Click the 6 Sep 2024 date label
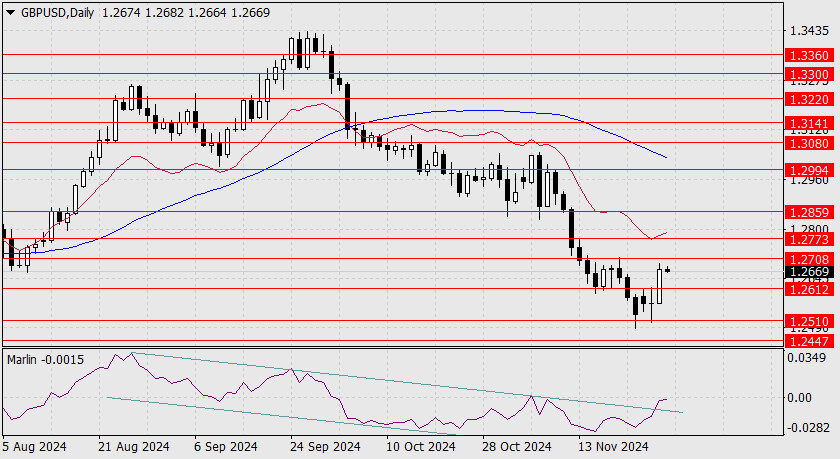 pos(226,446)
